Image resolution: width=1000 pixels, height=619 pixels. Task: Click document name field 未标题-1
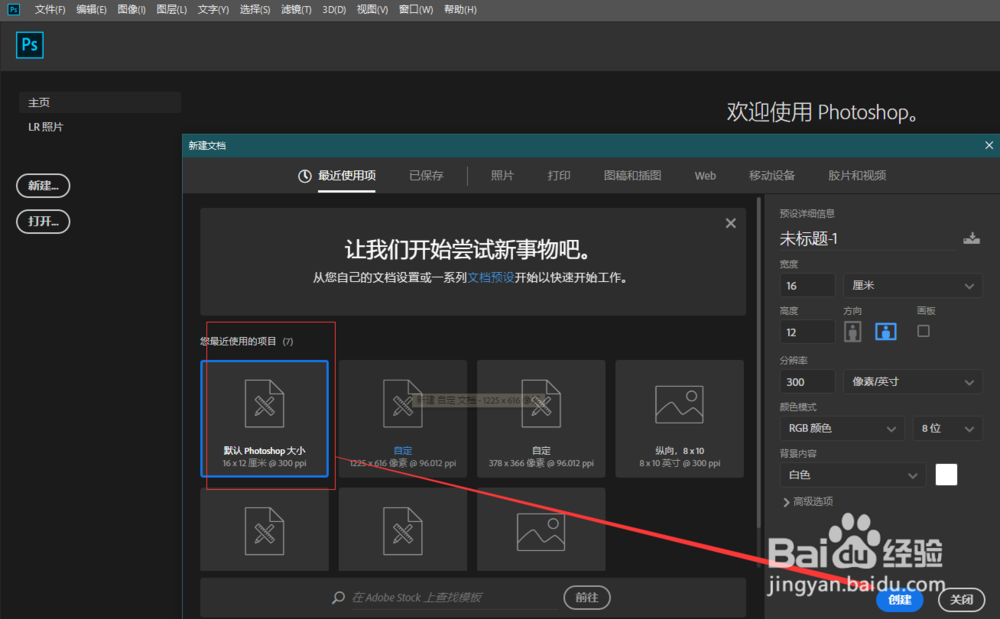click(x=867, y=239)
